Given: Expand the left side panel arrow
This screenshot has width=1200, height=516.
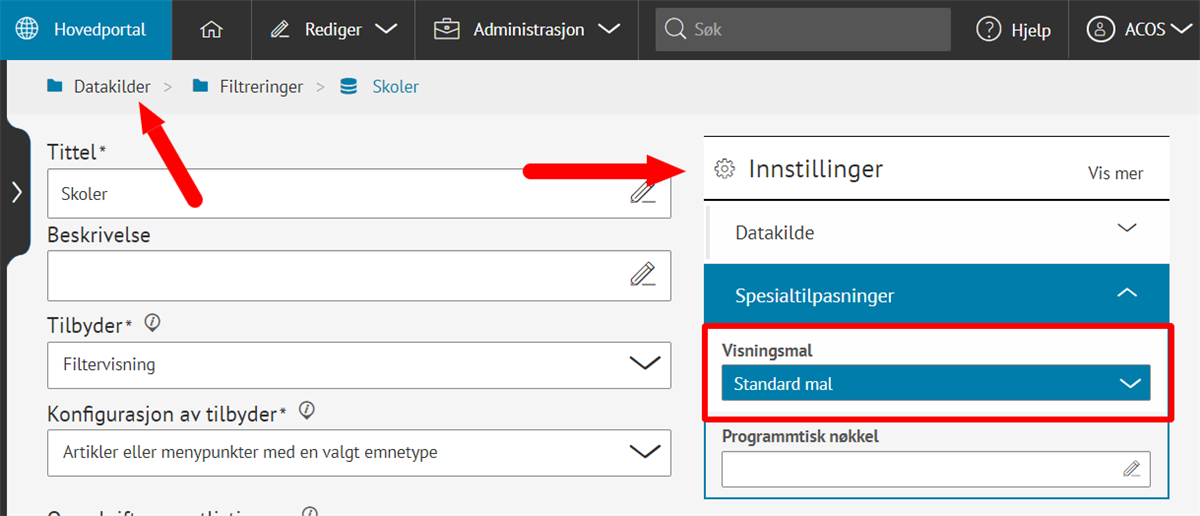Looking at the screenshot, I should pyautogui.click(x=15, y=192).
